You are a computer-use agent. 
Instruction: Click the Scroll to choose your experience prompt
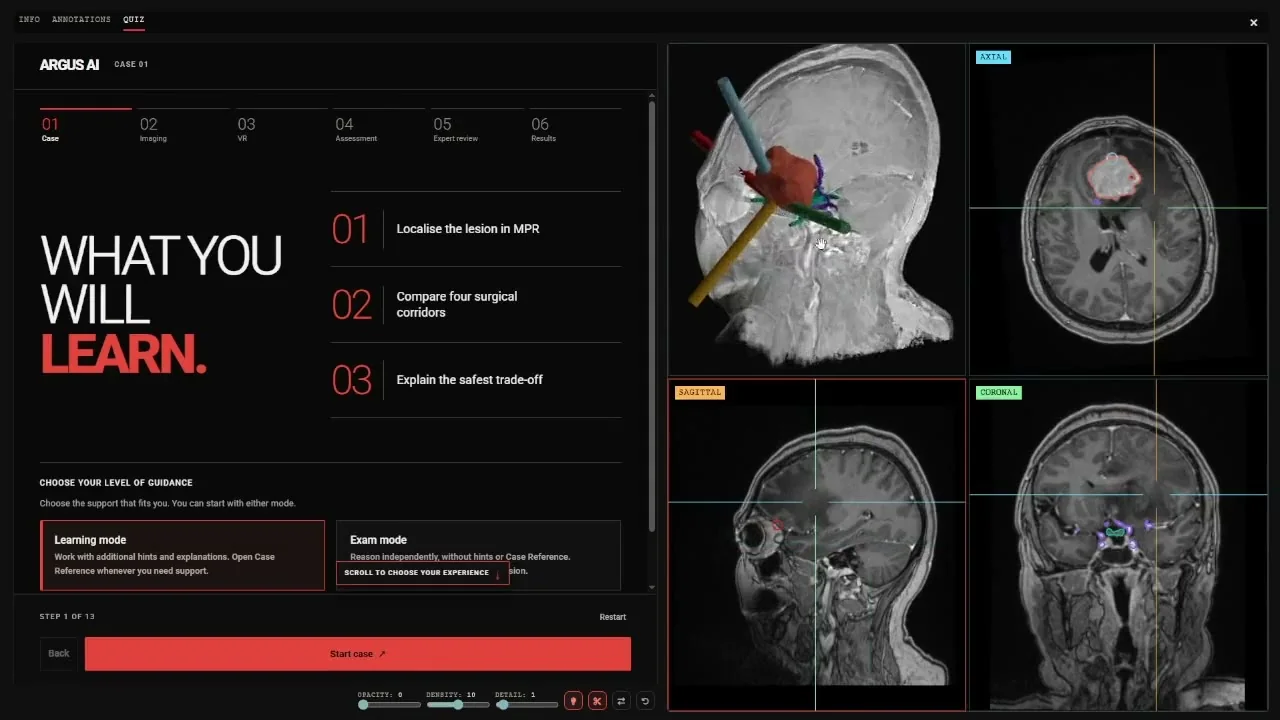(422, 573)
